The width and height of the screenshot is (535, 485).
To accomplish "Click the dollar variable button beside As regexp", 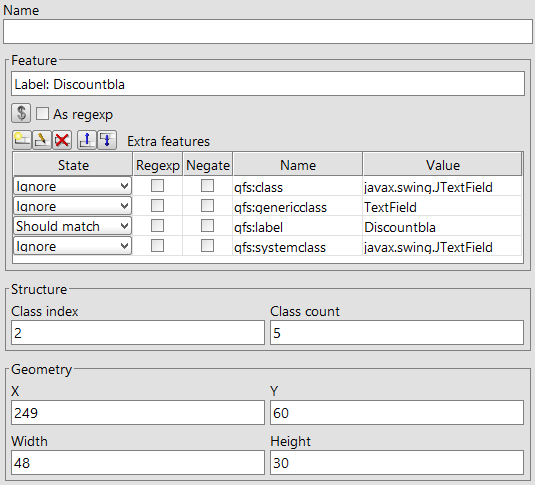I will 21,113.
